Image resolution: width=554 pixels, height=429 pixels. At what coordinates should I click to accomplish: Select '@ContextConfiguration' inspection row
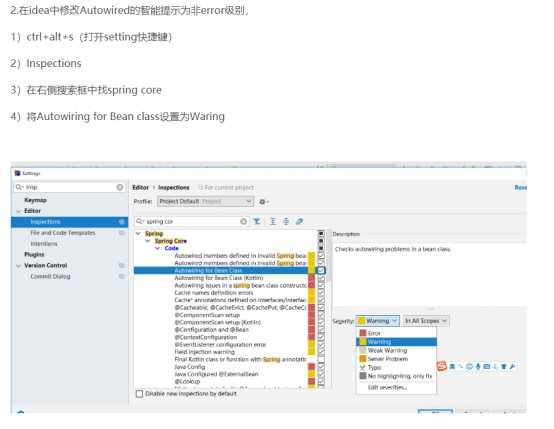click(x=206, y=337)
